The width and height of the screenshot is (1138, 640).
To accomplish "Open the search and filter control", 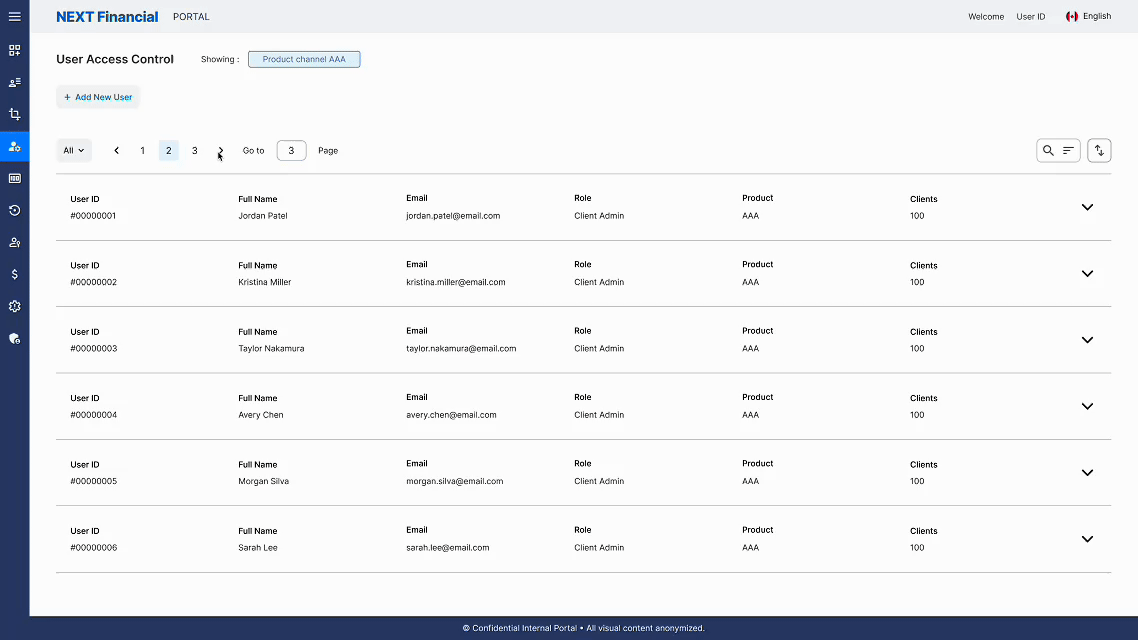I will pyautogui.click(x=1058, y=150).
